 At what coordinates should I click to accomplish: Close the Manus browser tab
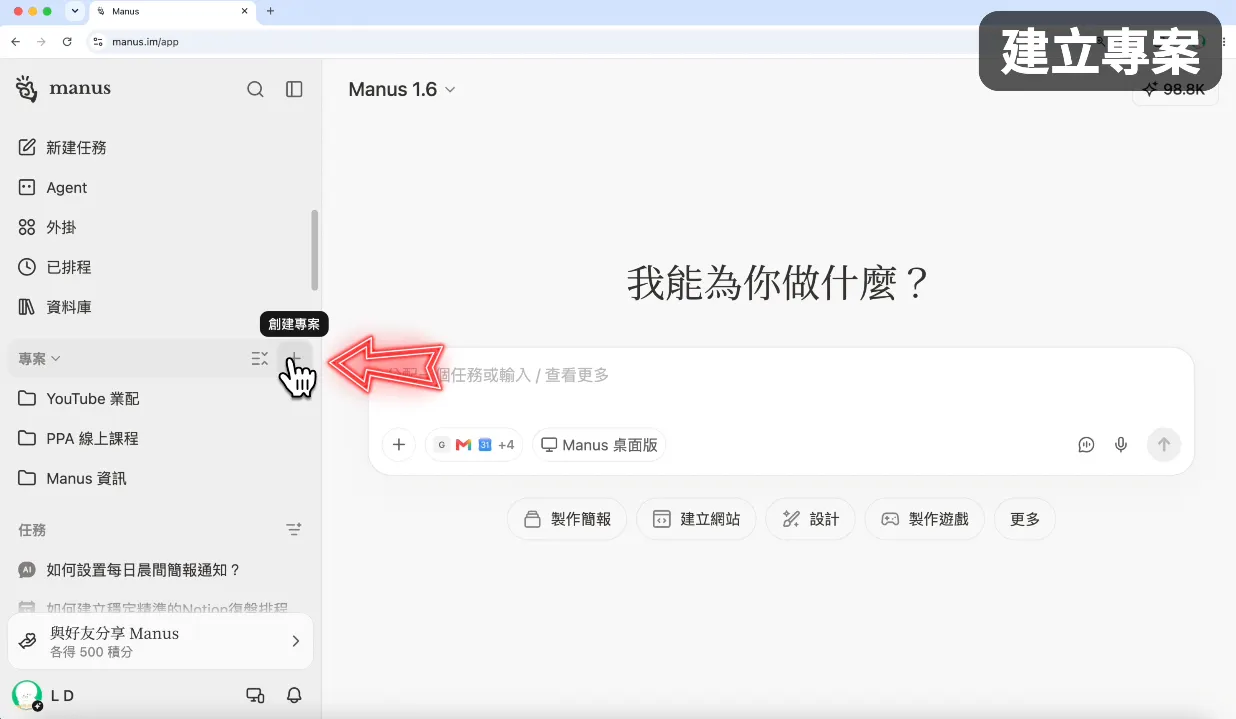point(244,11)
